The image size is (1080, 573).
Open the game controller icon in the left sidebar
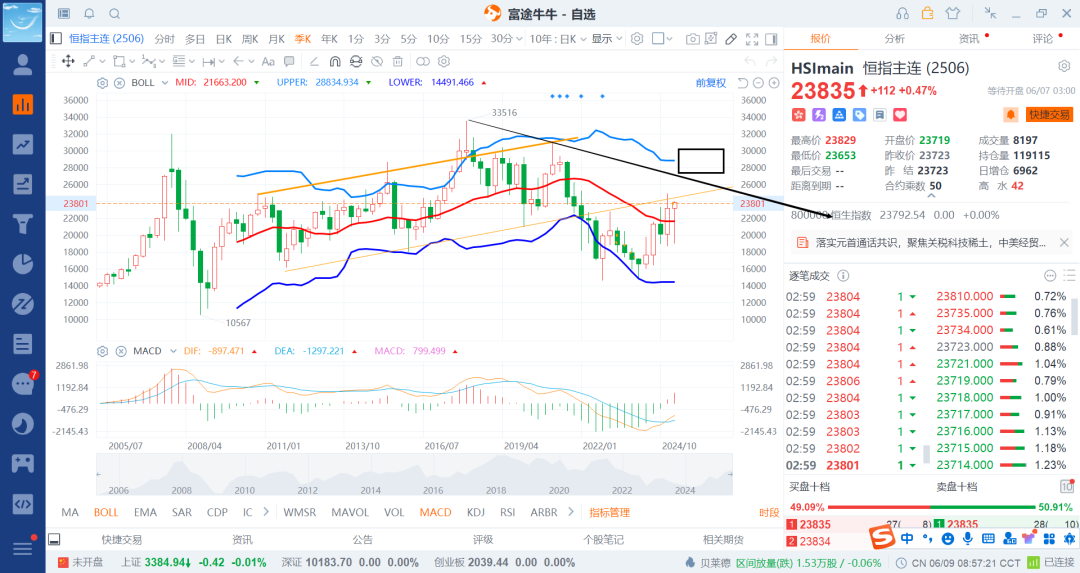(x=23, y=463)
